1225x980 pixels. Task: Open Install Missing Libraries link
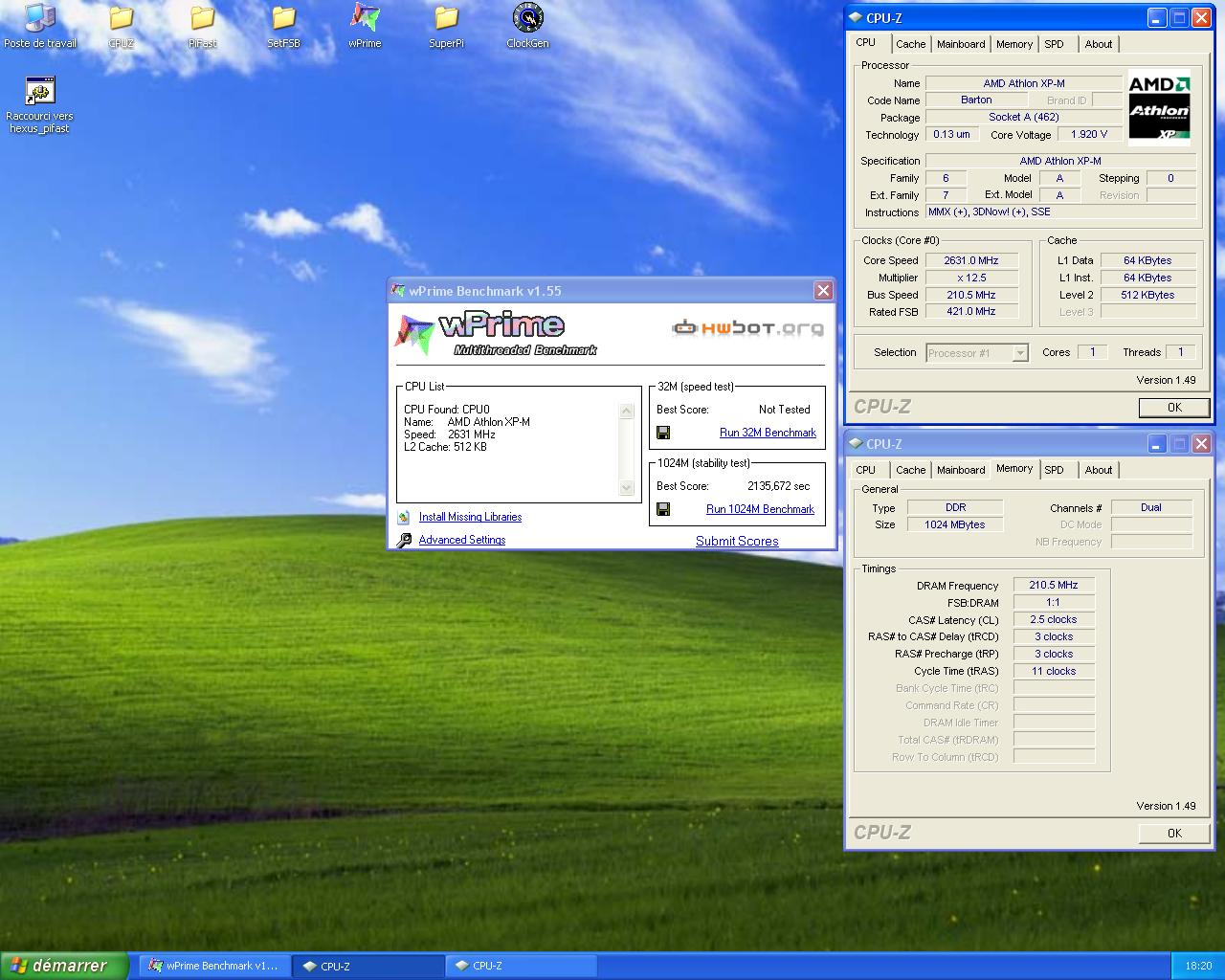[x=470, y=517]
